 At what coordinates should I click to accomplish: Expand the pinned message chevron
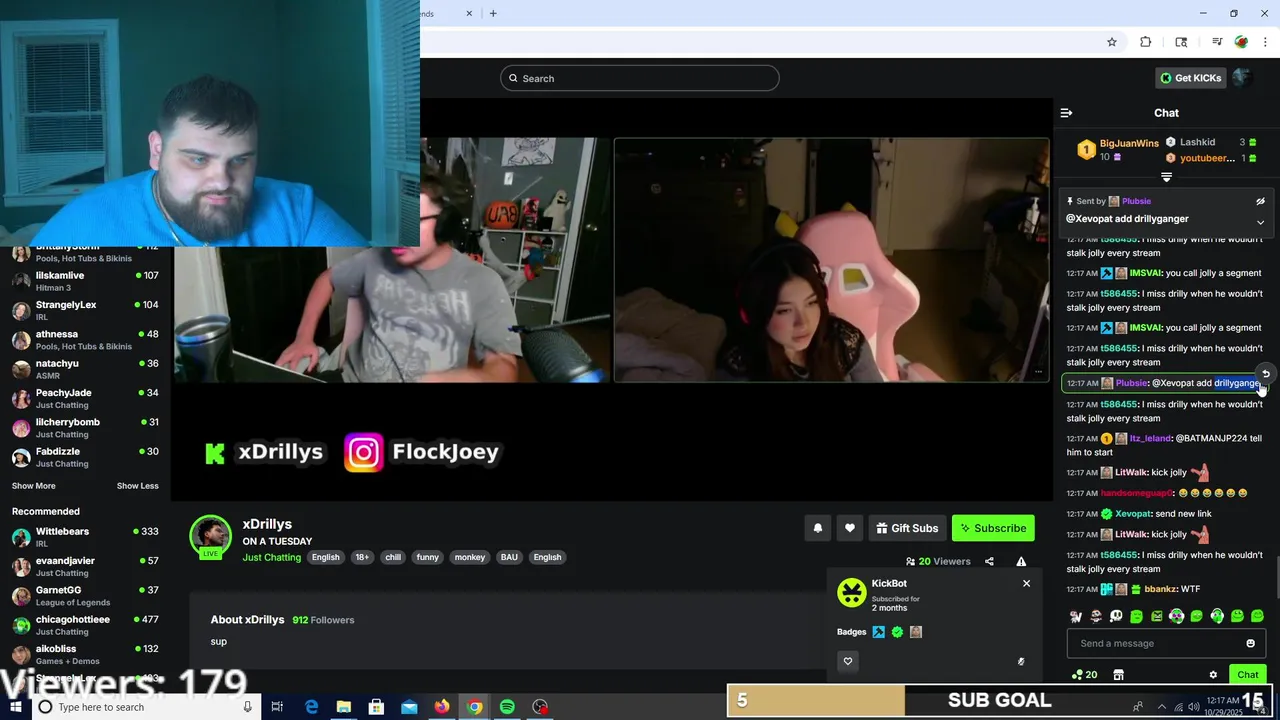[x=1260, y=222]
